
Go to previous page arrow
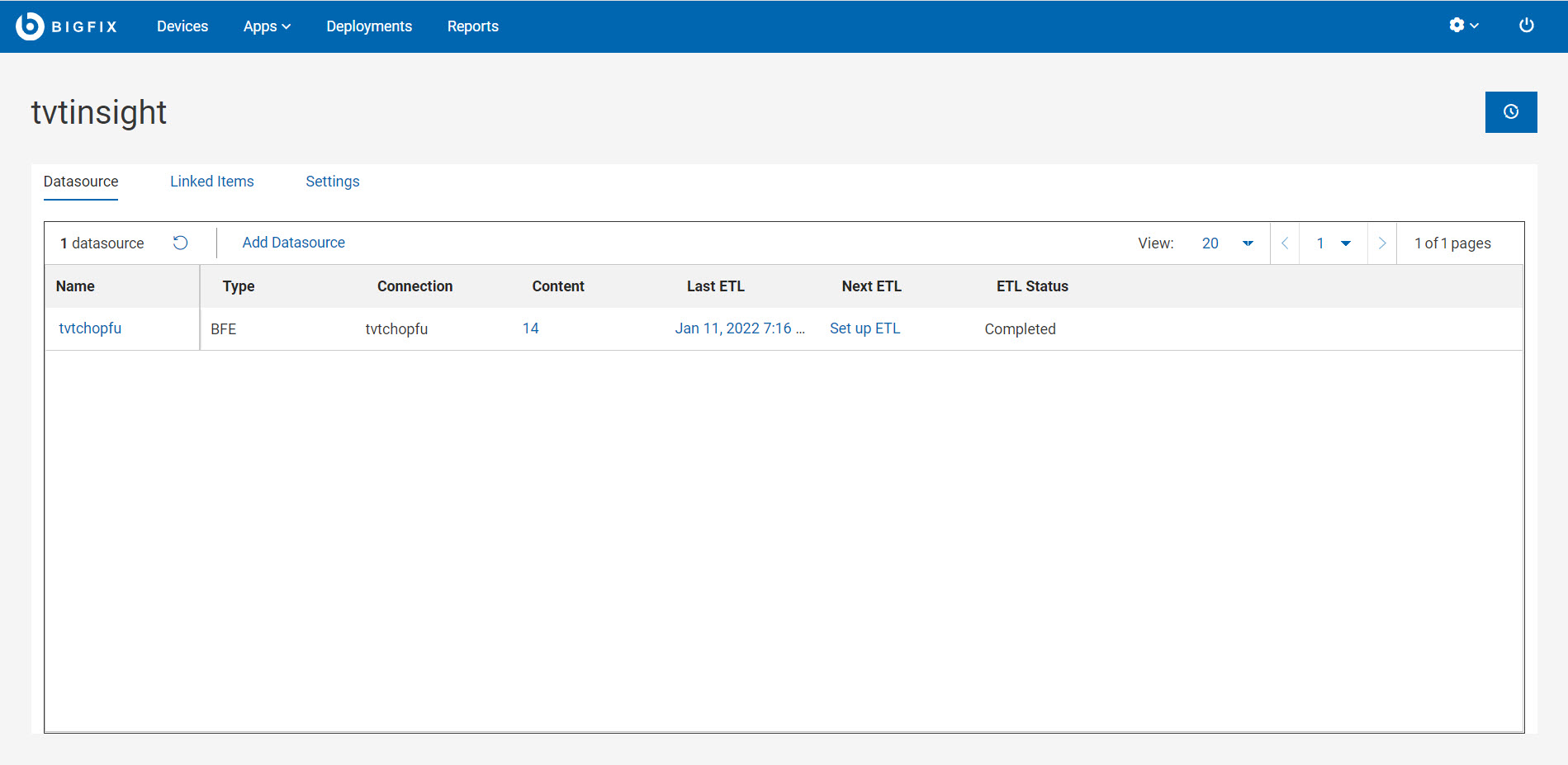point(1285,243)
